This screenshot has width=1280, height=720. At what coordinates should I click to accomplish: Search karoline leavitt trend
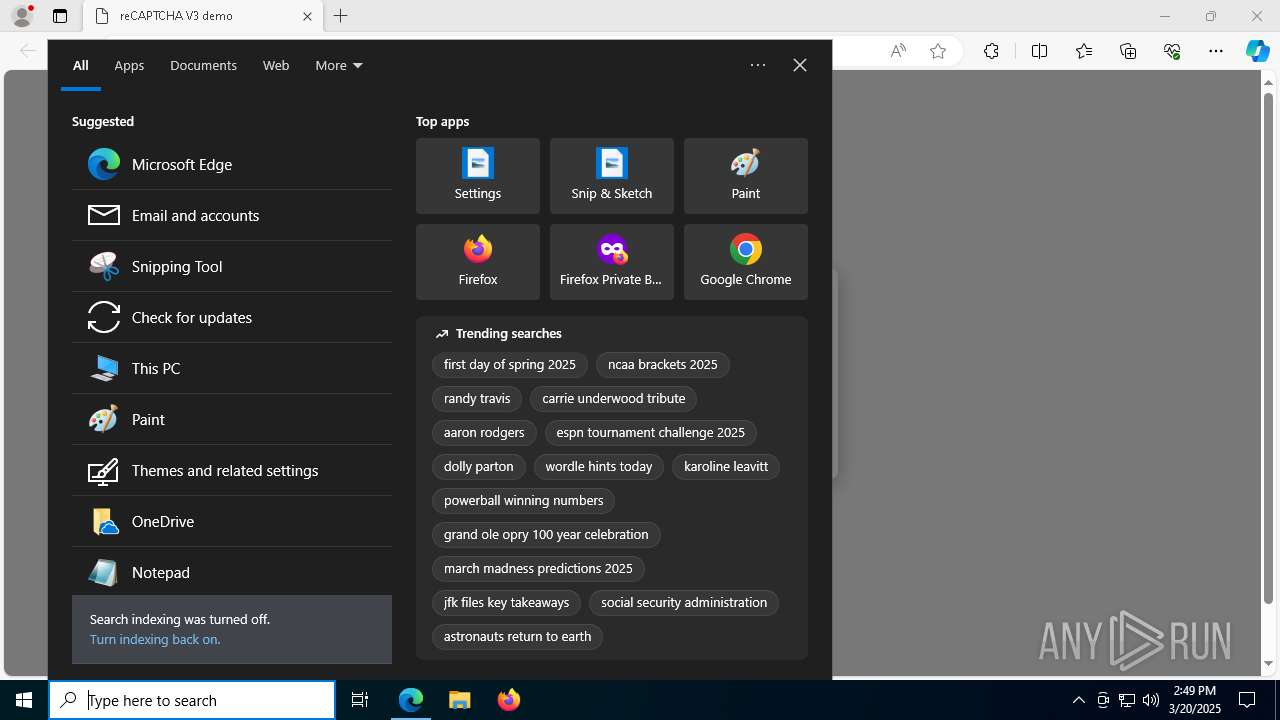coord(726,466)
